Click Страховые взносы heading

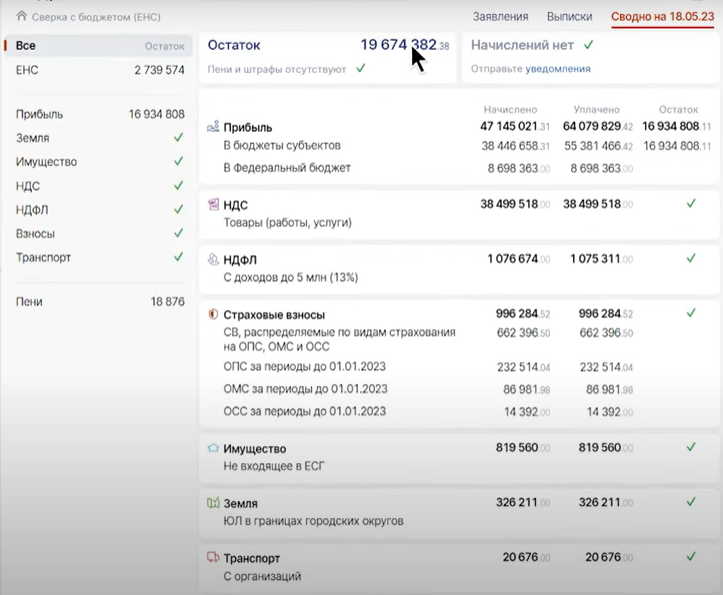pos(274,315)
